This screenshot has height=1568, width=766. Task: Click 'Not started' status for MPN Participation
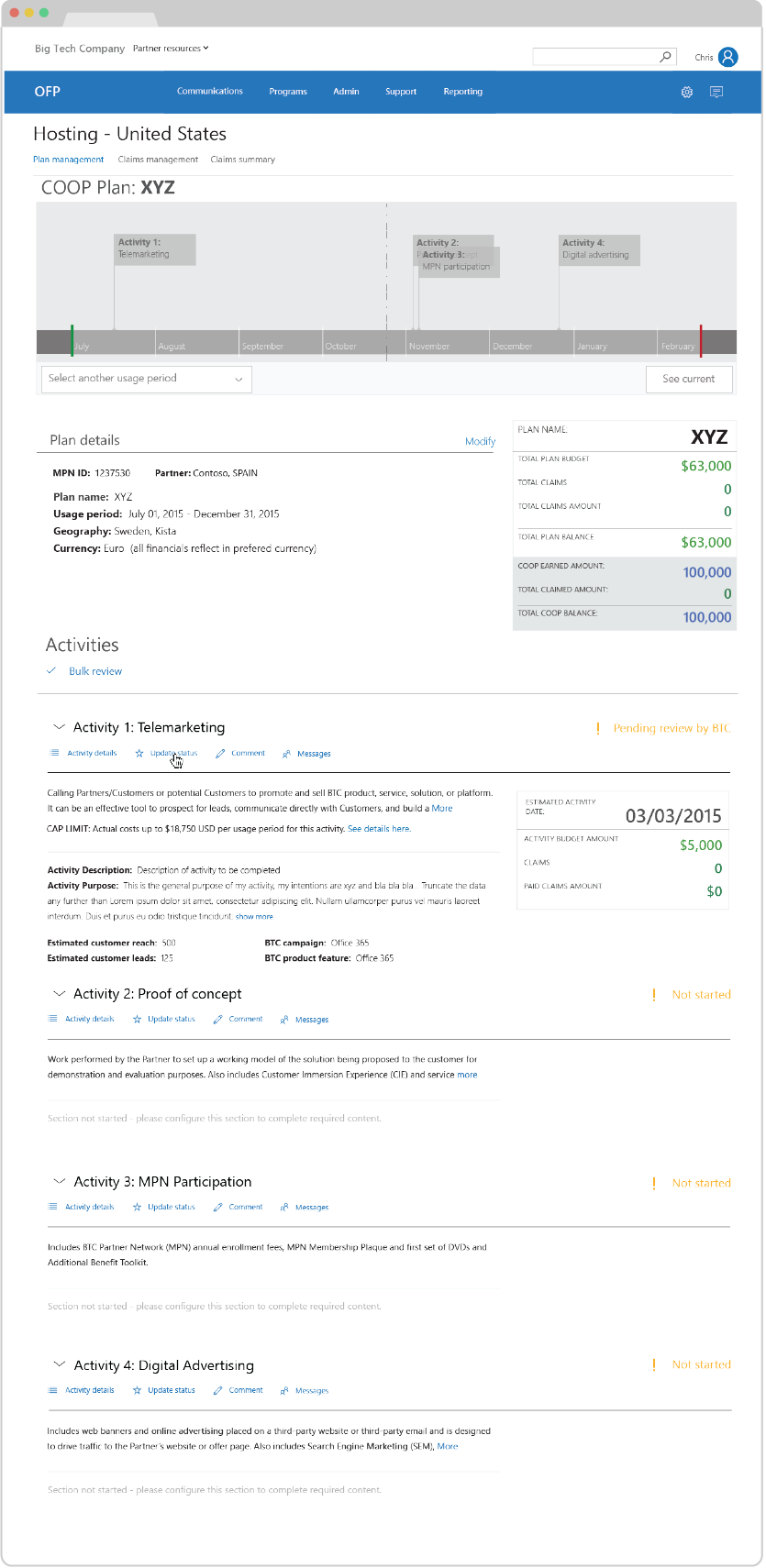[x=702, y=1183]
